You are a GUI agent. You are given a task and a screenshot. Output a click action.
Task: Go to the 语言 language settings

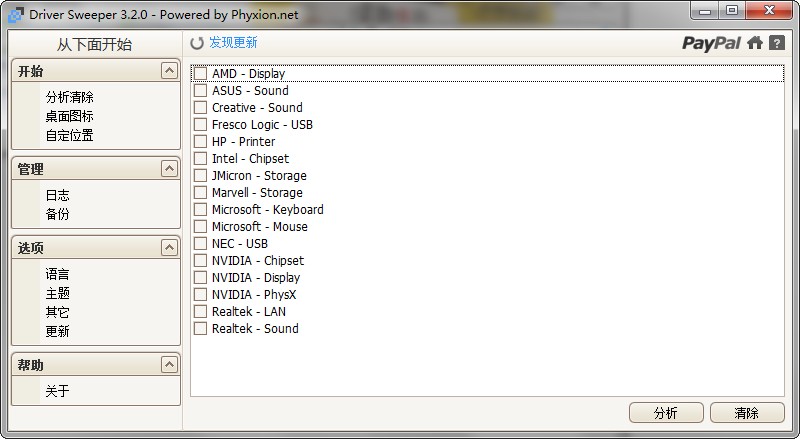point(57,274)
